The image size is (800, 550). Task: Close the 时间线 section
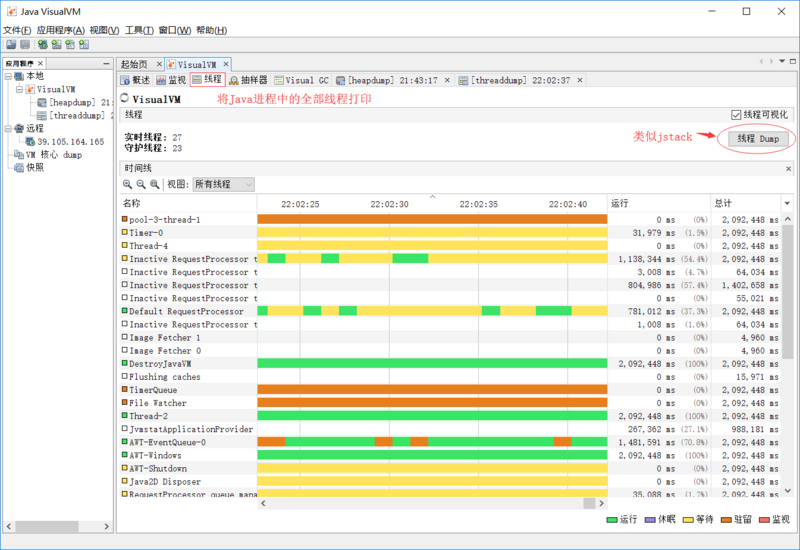click(x=788, y=168)
